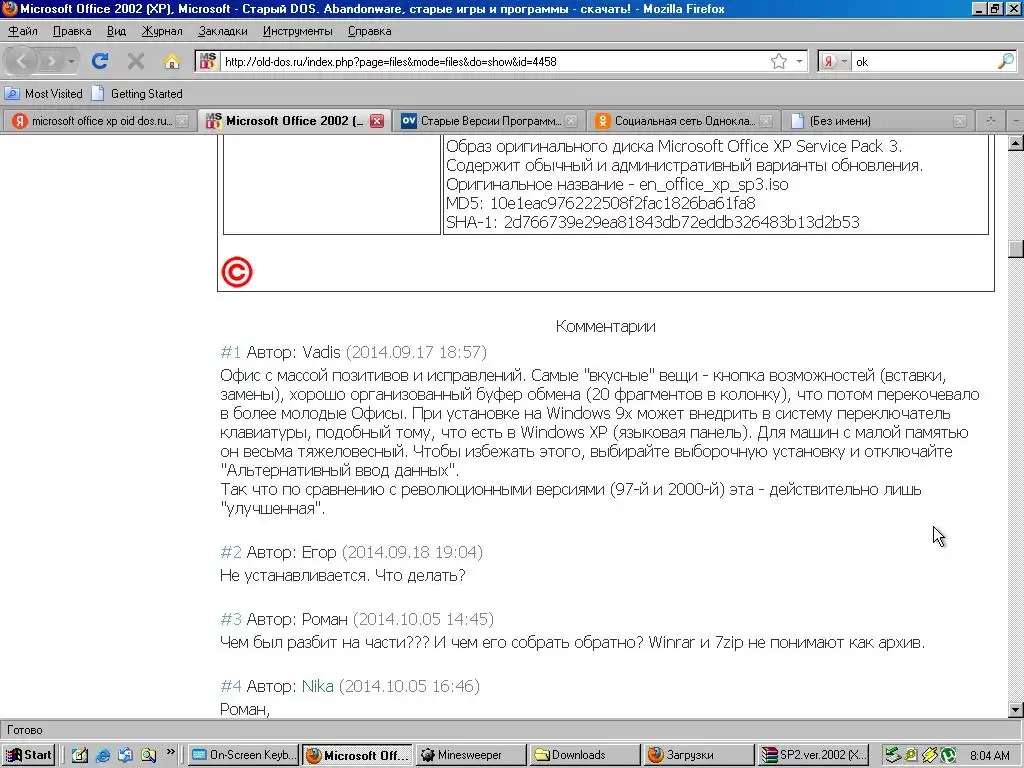Reload the current page
1024x768 pixels.
pyautogui.click(x=100, y=61)
